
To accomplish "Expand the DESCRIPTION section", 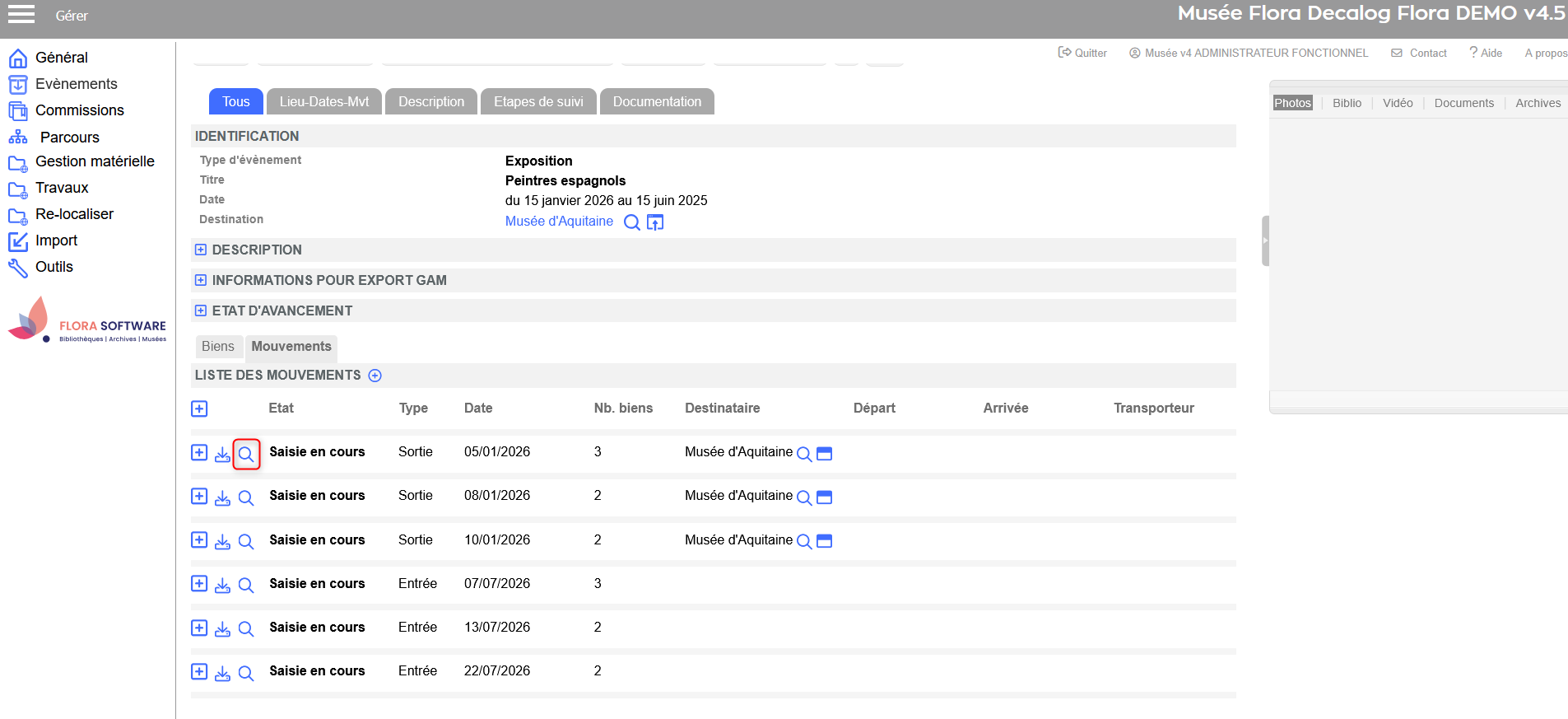I will (201, 250).
